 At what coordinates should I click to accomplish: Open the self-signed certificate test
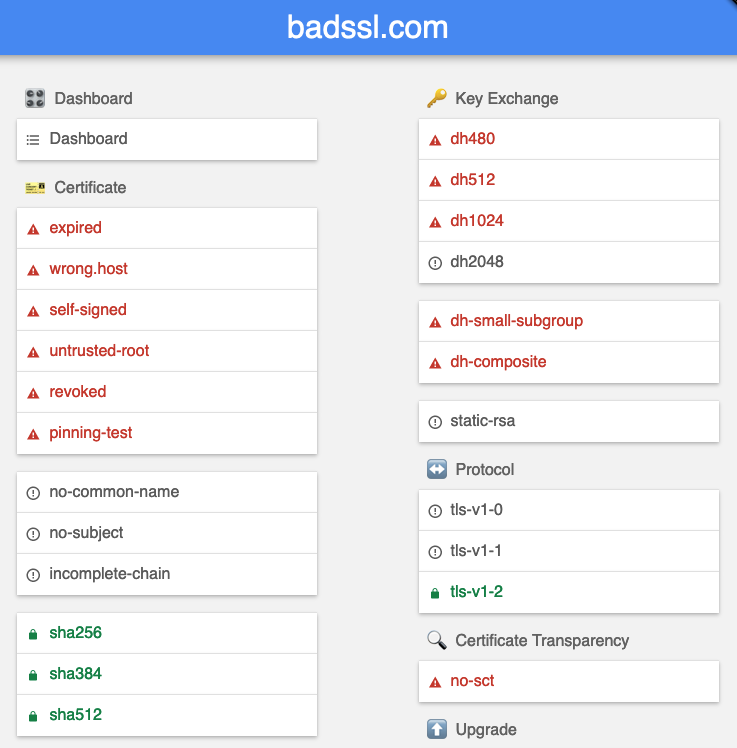click(167, 310)
